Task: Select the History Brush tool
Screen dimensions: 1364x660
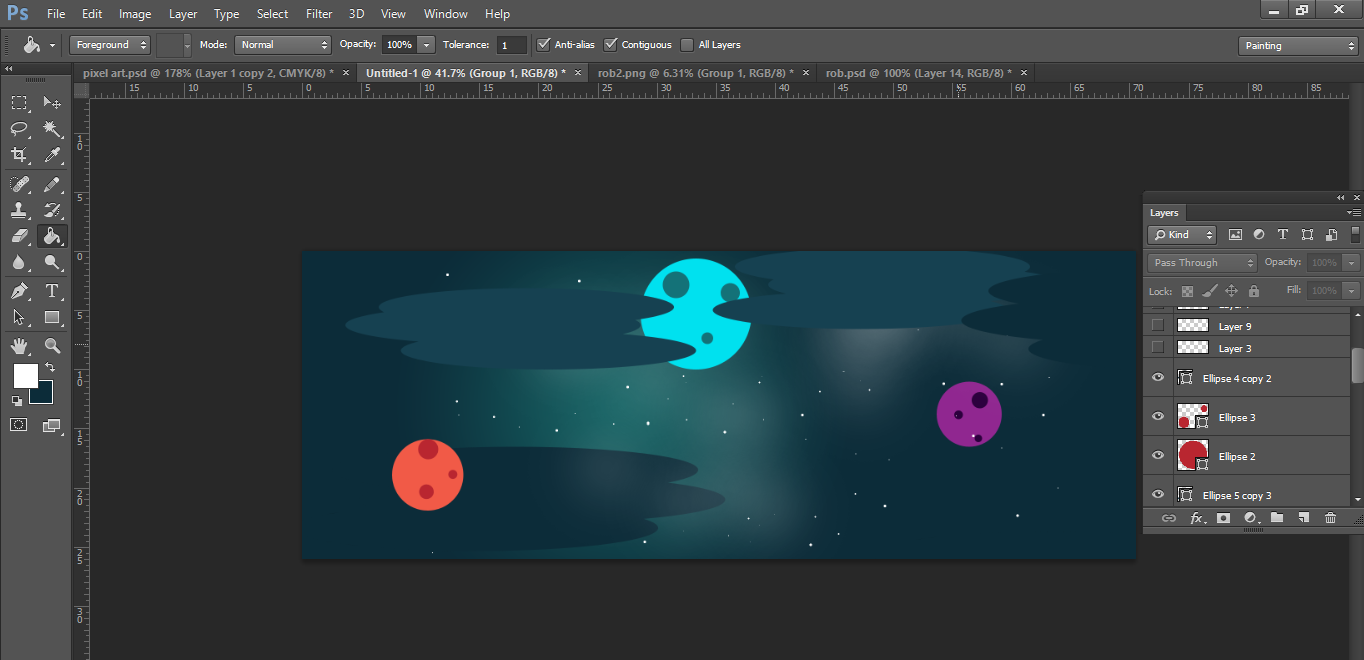Action: (52, 210)
